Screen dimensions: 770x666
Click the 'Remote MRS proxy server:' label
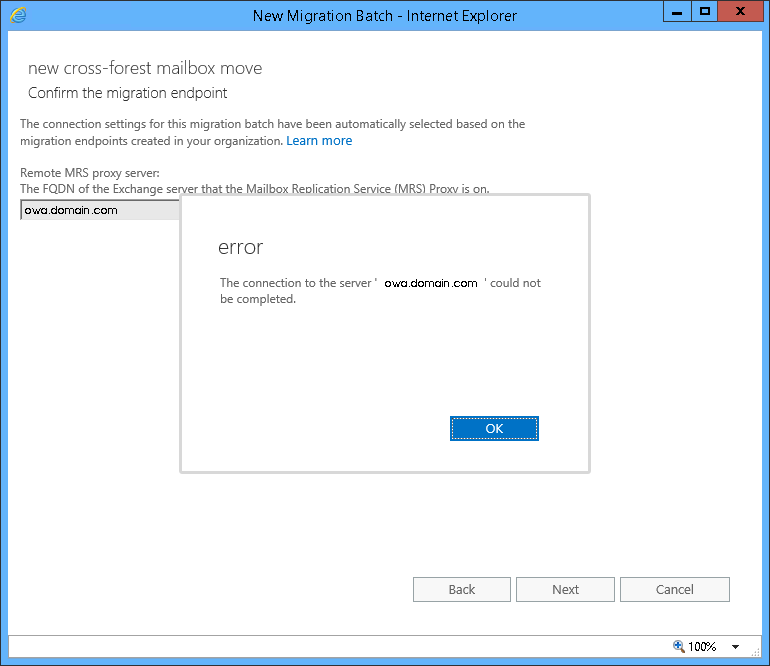(x=90, y=173)
